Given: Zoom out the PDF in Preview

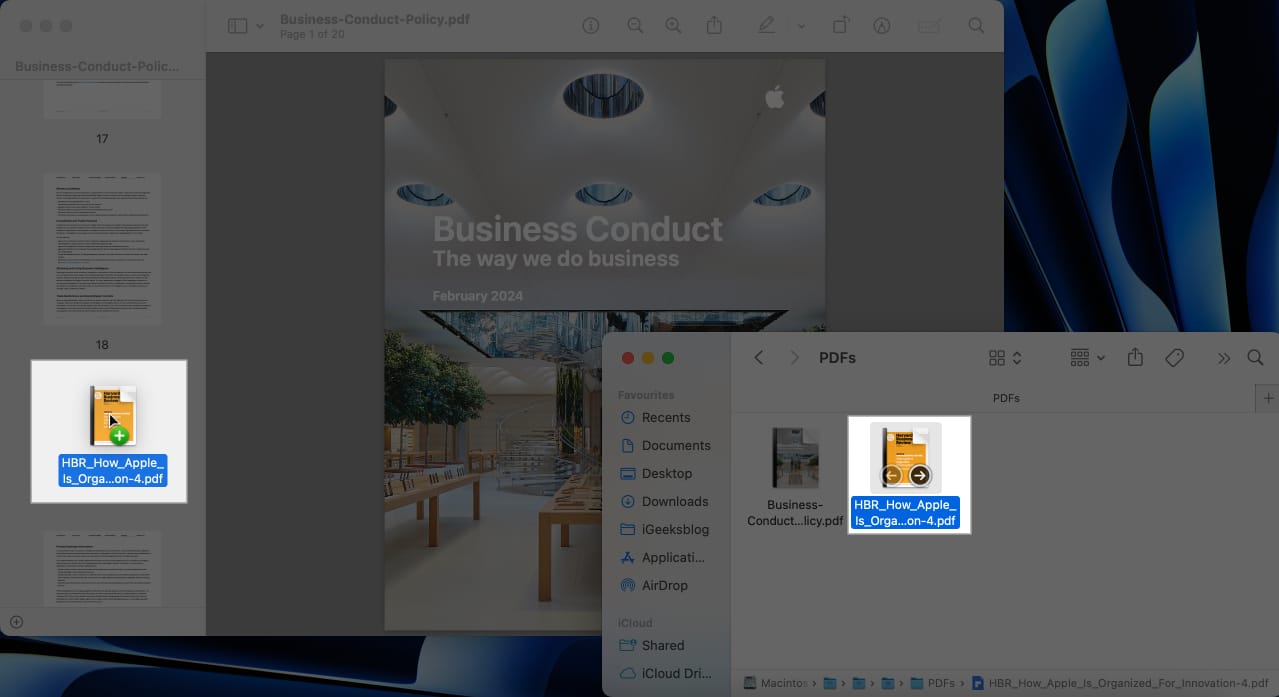Looking at the screenshot, I should pos(635,27).
